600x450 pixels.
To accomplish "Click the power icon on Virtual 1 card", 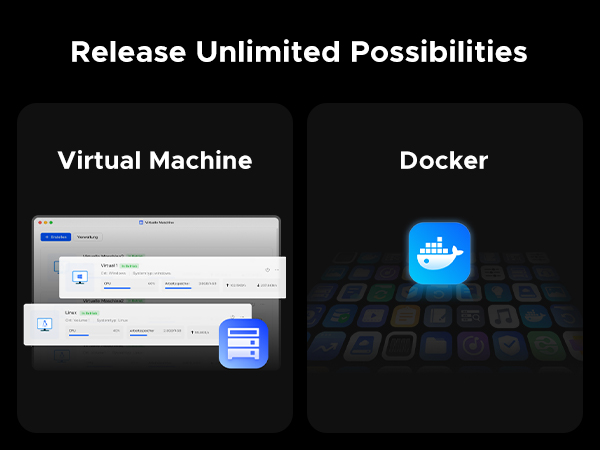I will pyautogui.click(x=267, y=270).
